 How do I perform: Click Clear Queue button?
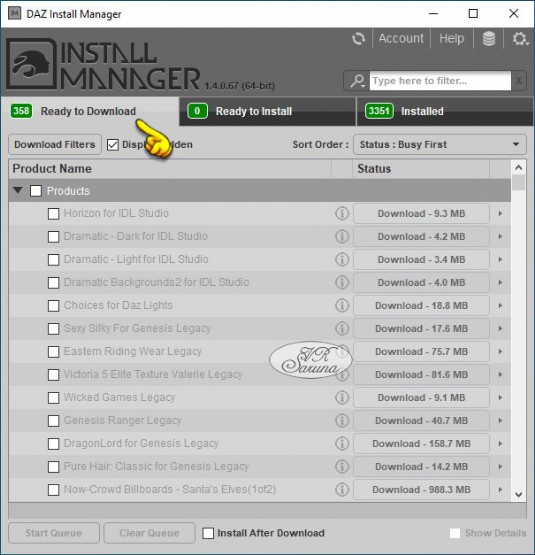(149, 533)
